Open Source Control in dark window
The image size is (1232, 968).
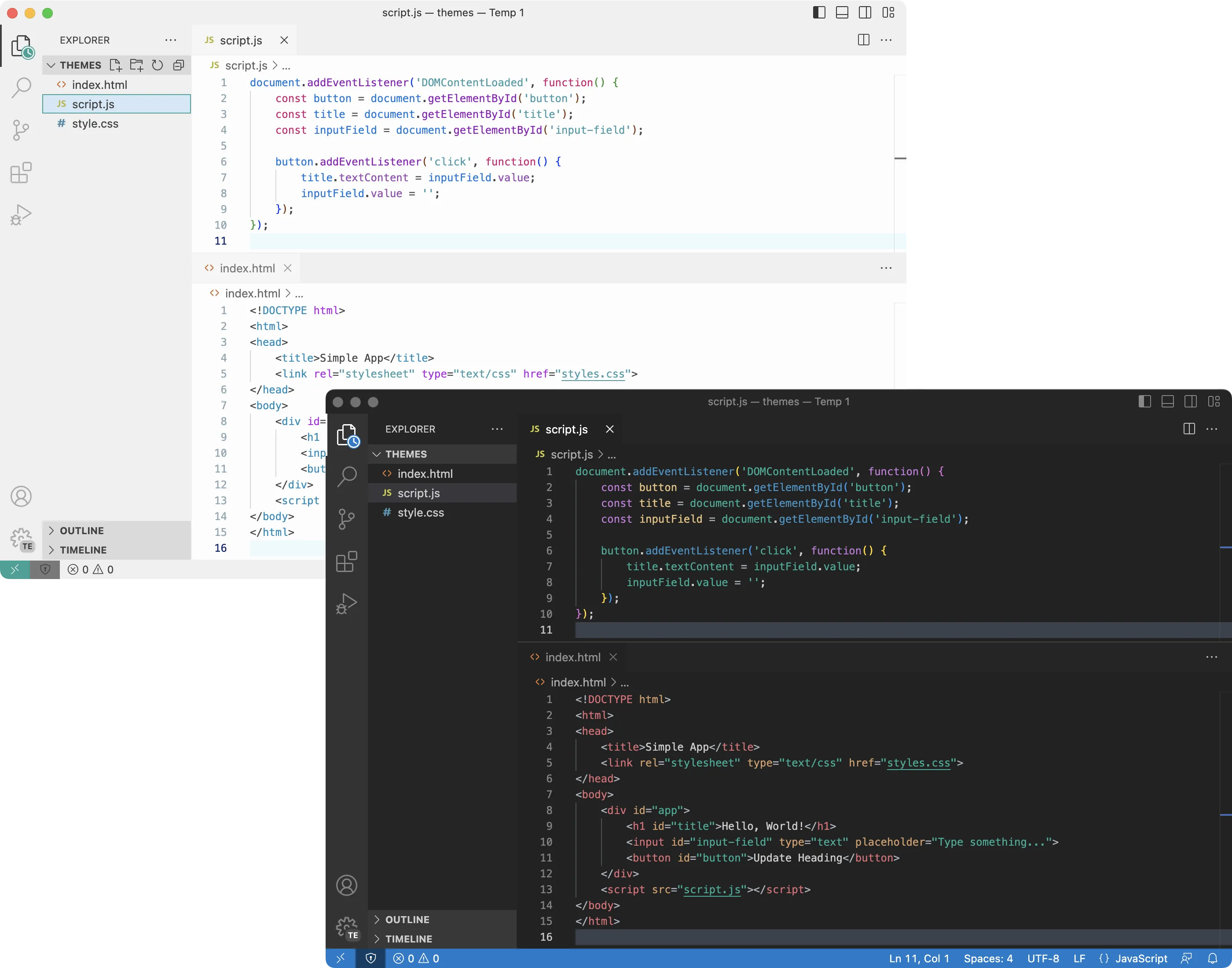tap(346, 519)
